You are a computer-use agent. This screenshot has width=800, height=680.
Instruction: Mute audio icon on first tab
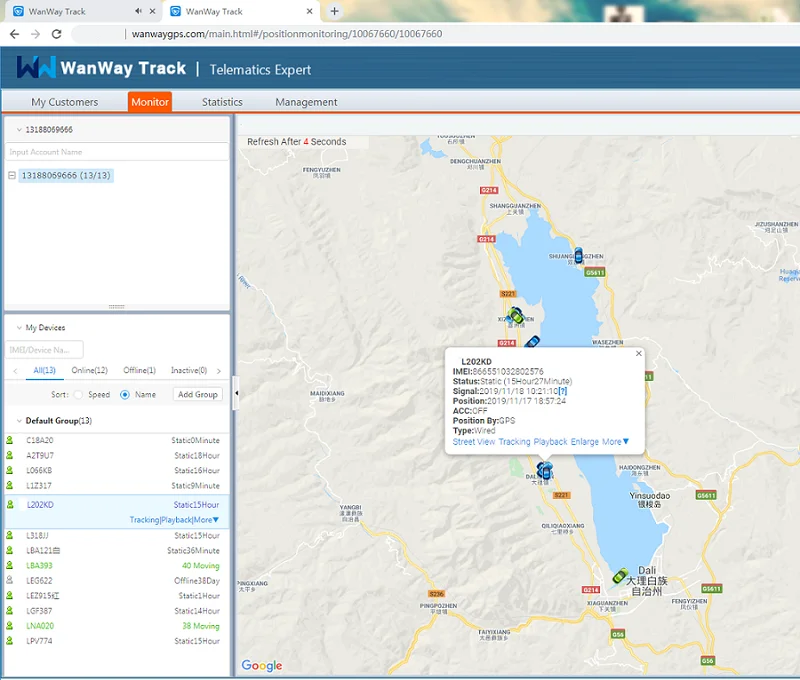138,11
